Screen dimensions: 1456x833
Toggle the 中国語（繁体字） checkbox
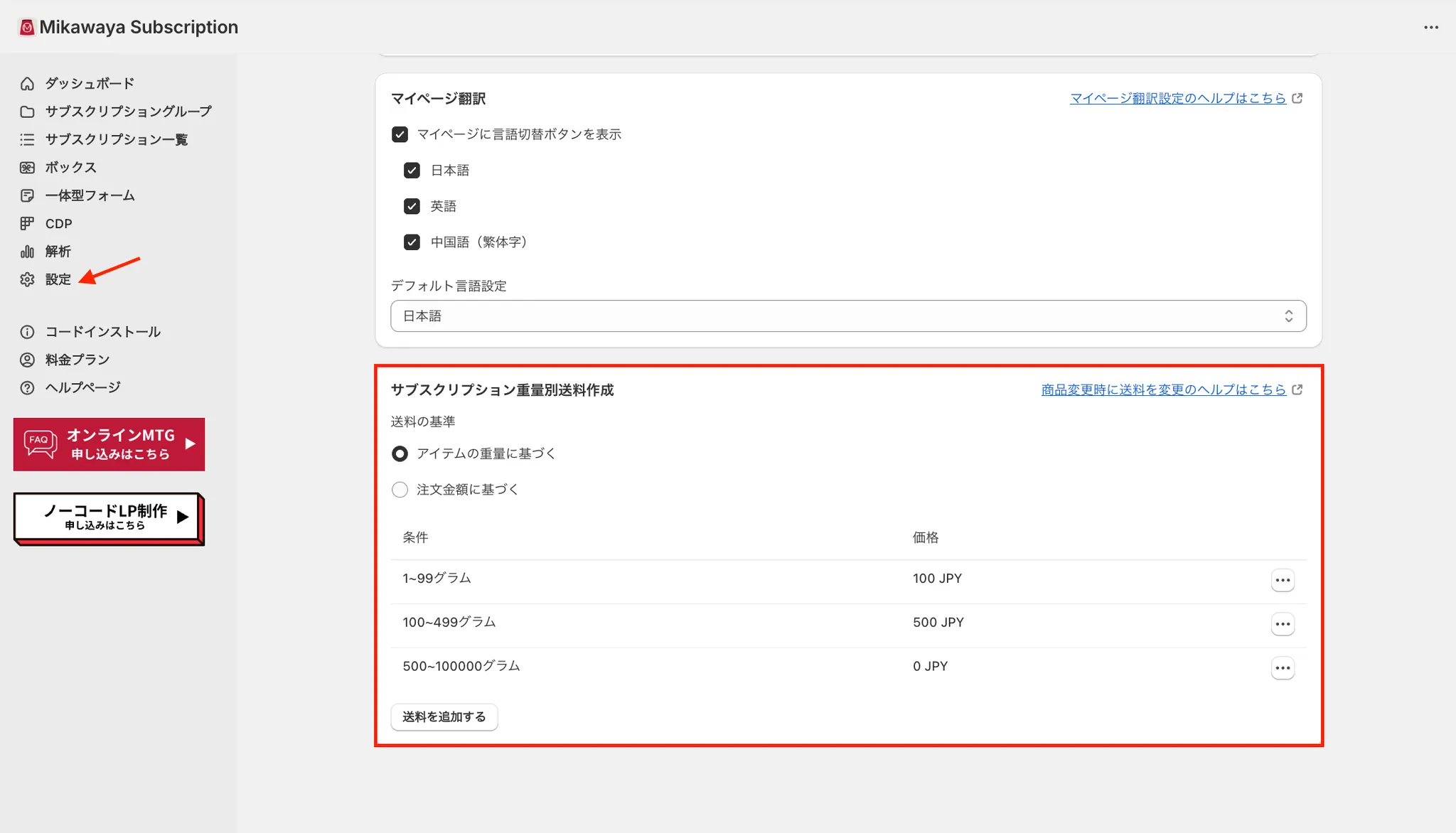click(412, 242)
